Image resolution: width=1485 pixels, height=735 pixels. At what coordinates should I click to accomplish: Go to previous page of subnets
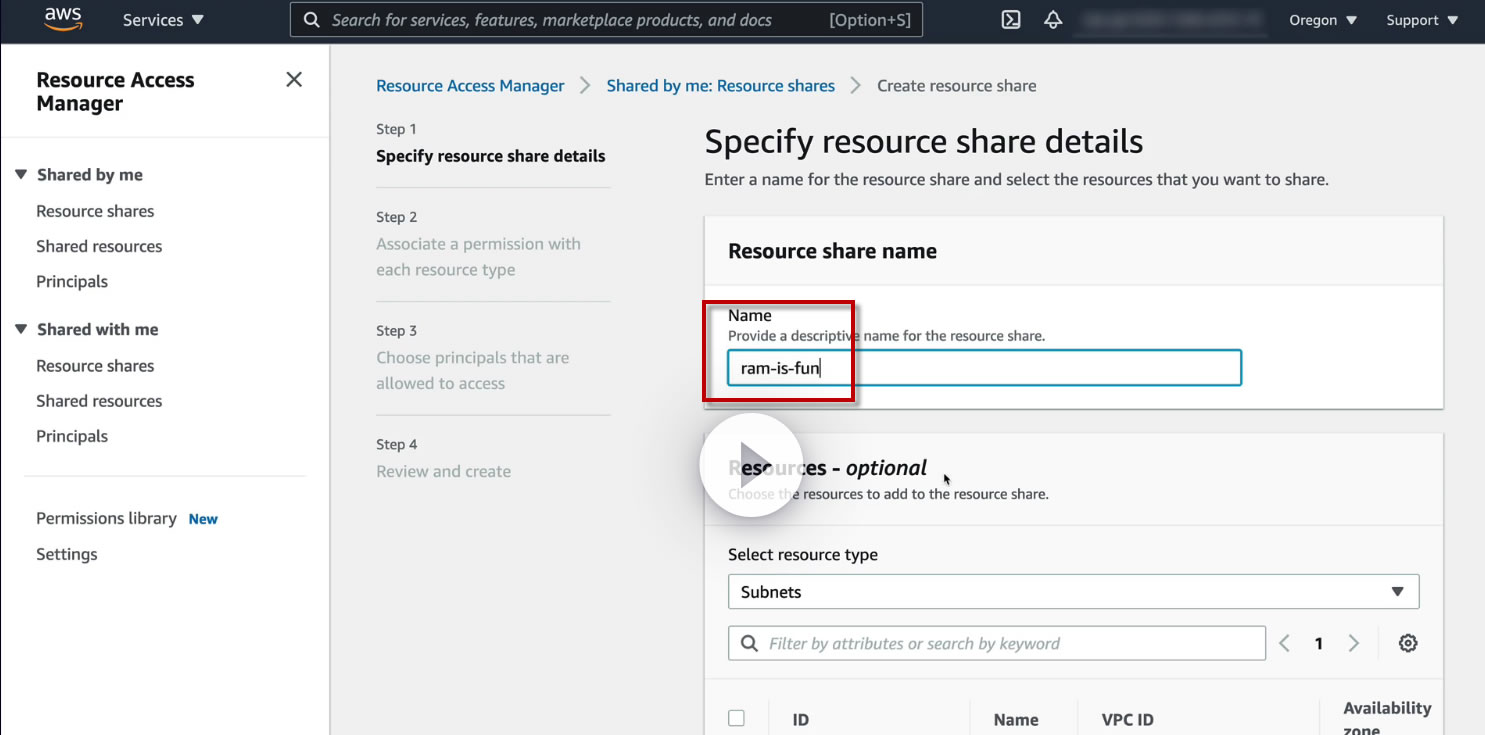tap(1285, 643)
